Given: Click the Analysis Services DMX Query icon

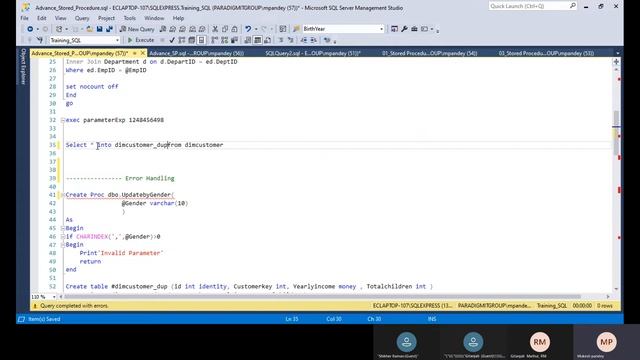Looking at the screenshot, I should 182,29.
